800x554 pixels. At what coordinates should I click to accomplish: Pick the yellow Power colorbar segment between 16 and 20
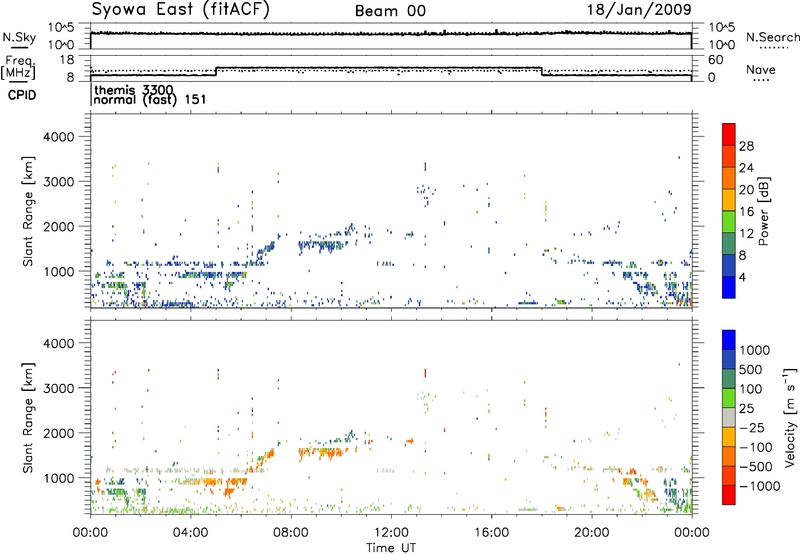tap(729, 199)
